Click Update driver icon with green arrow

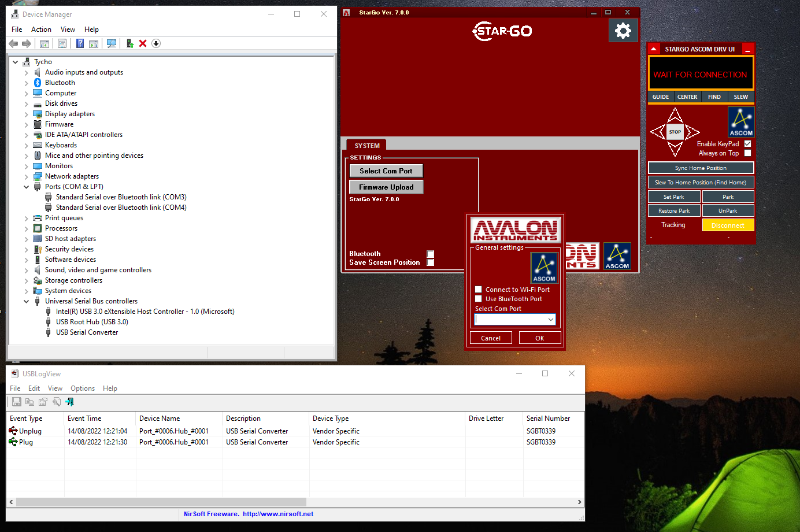(130, 44)
